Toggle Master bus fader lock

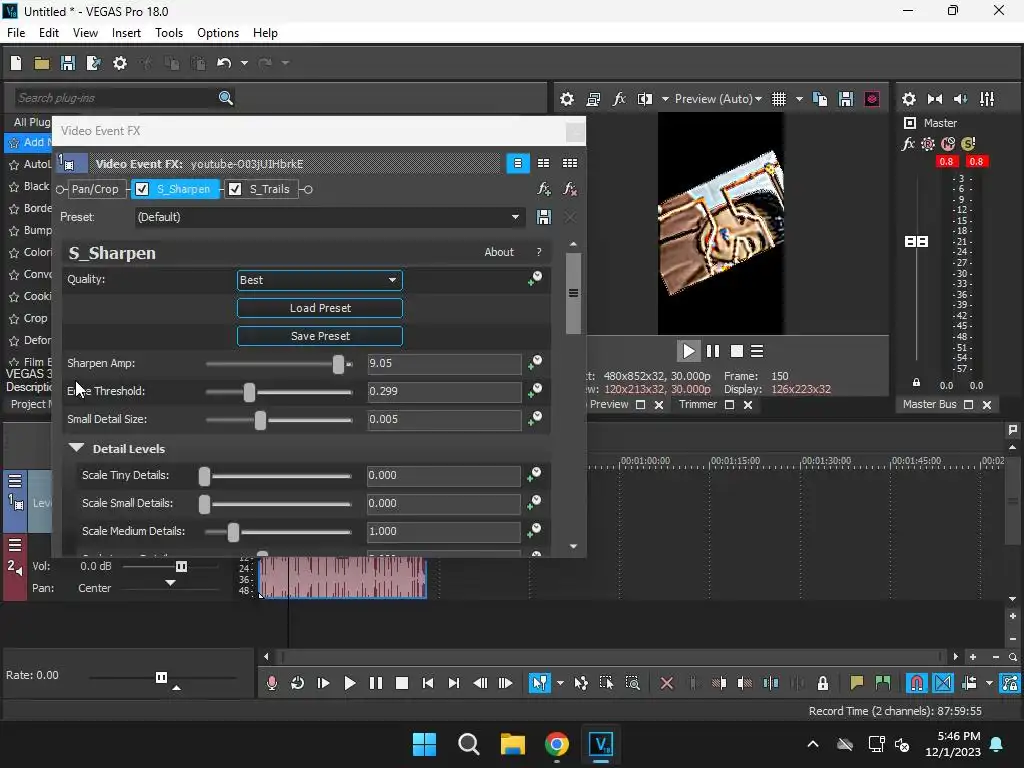pyautogui.click(x=916, y=383)
